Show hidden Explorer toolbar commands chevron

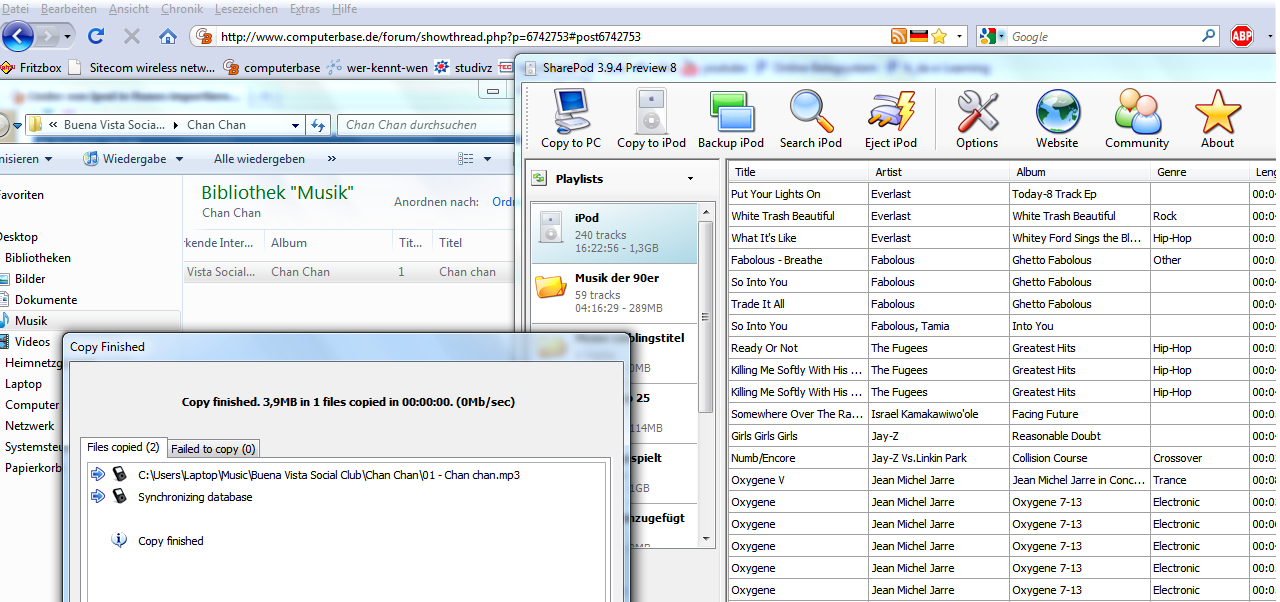[332, 159]
